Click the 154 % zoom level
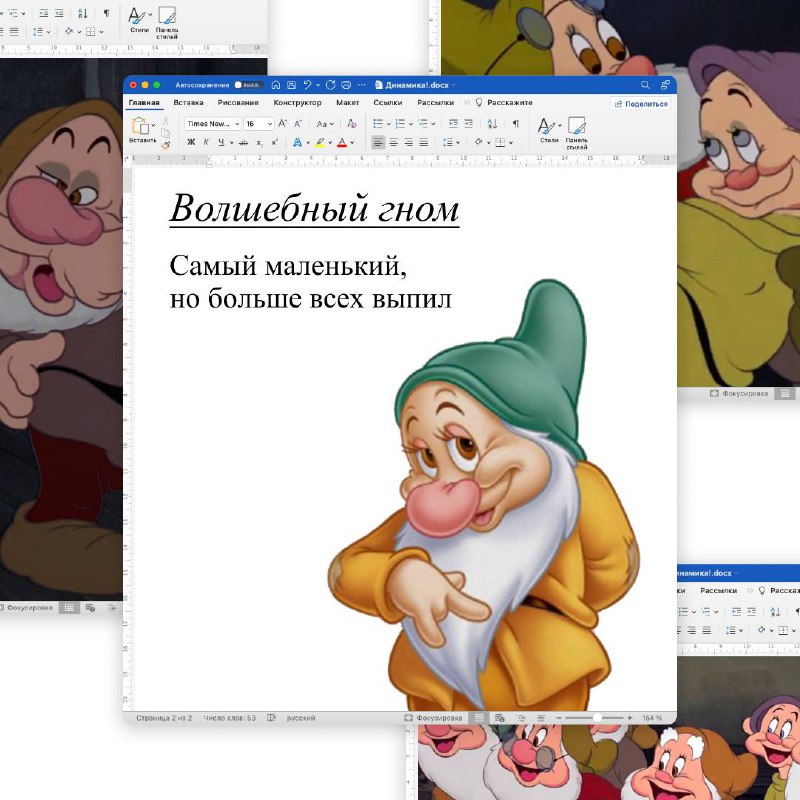800x800 pixels. [x=652, y=718]
